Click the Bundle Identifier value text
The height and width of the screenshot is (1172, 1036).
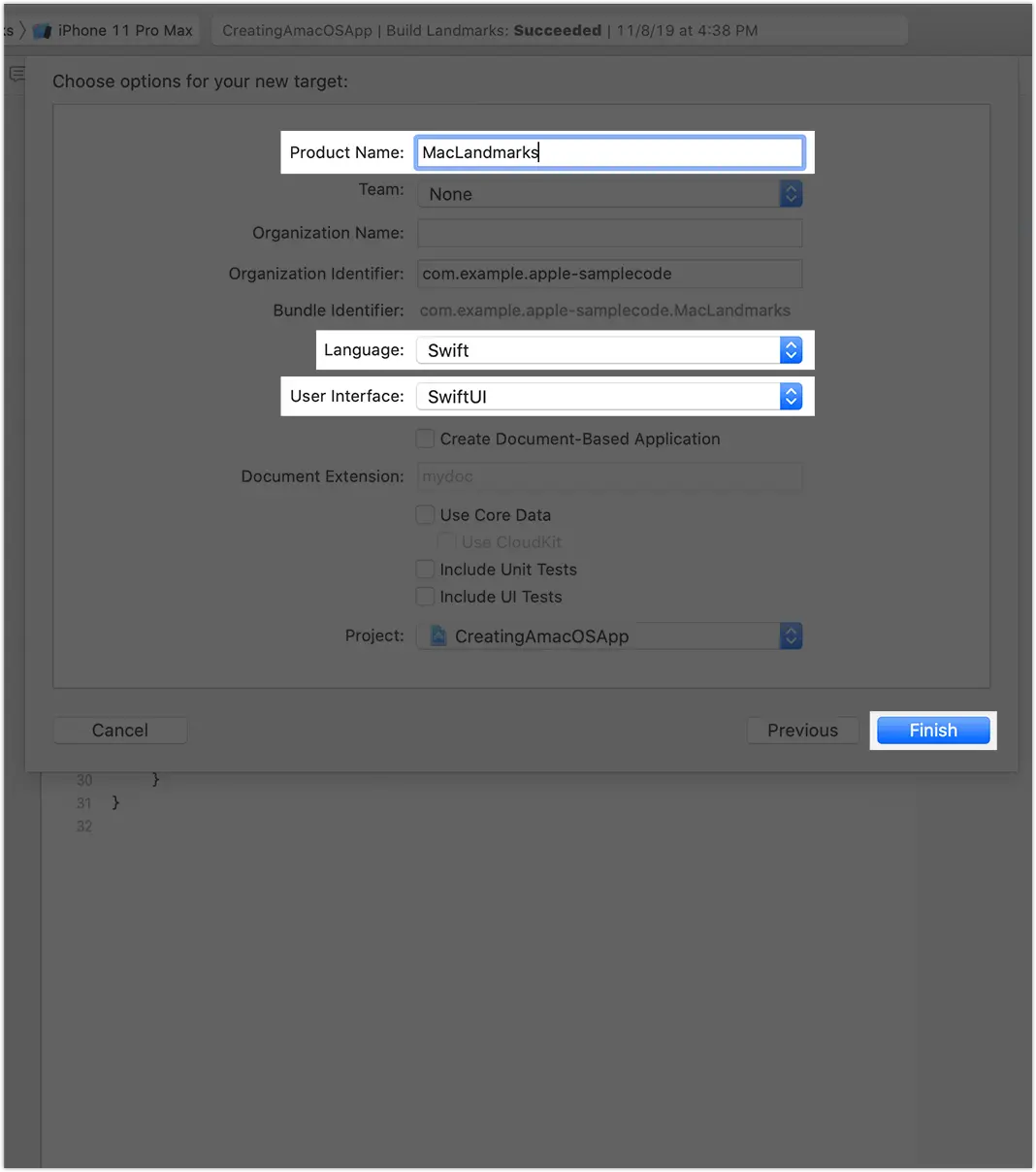coord(605,310)
